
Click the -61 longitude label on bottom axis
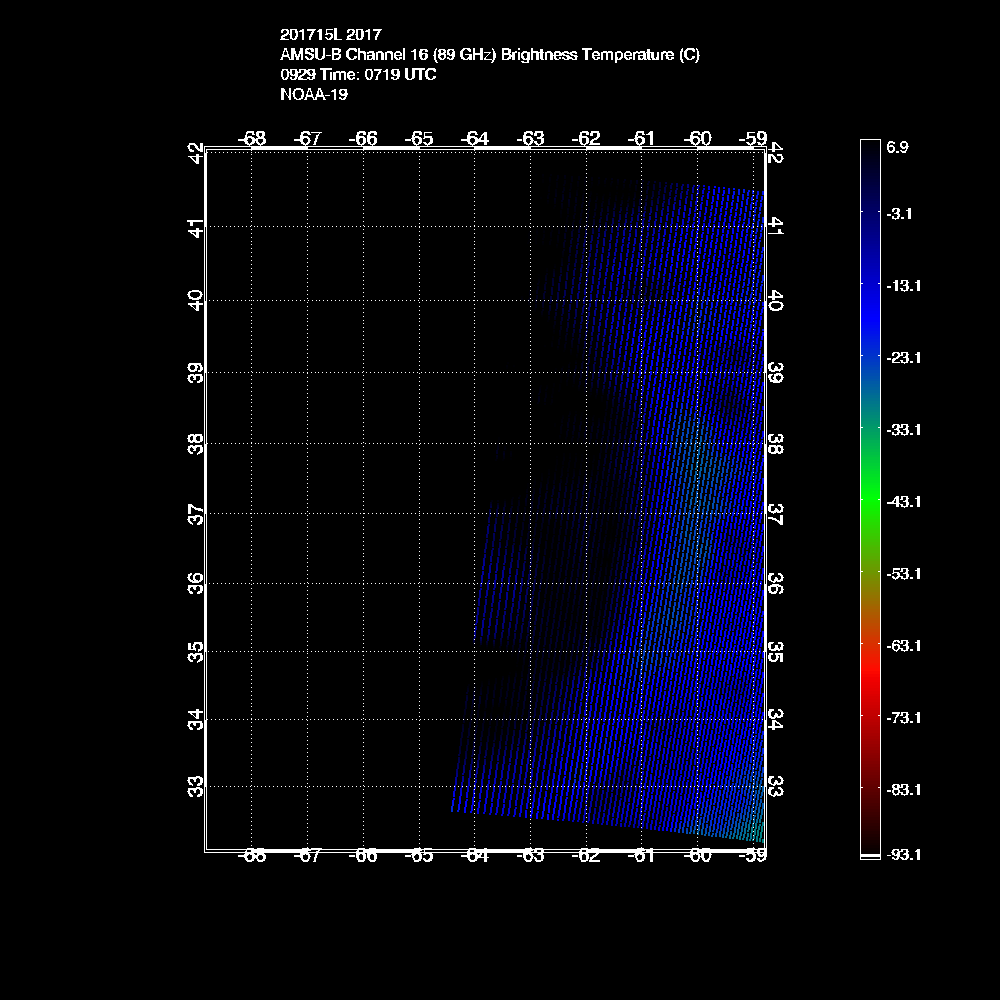pyautogui.click(x=641, y=856)
